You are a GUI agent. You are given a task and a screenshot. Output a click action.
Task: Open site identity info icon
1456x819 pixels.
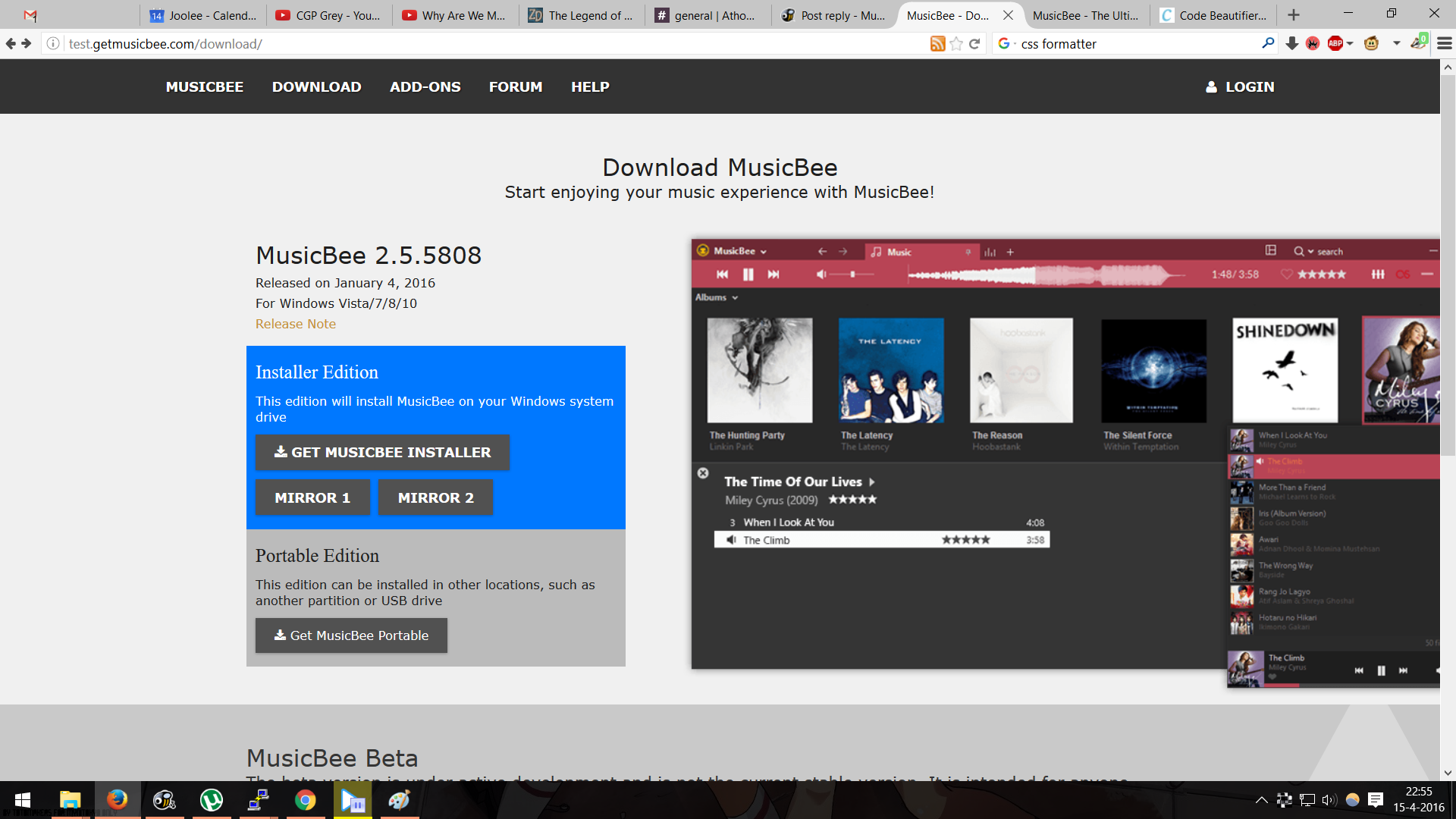[x=53, y=44]
